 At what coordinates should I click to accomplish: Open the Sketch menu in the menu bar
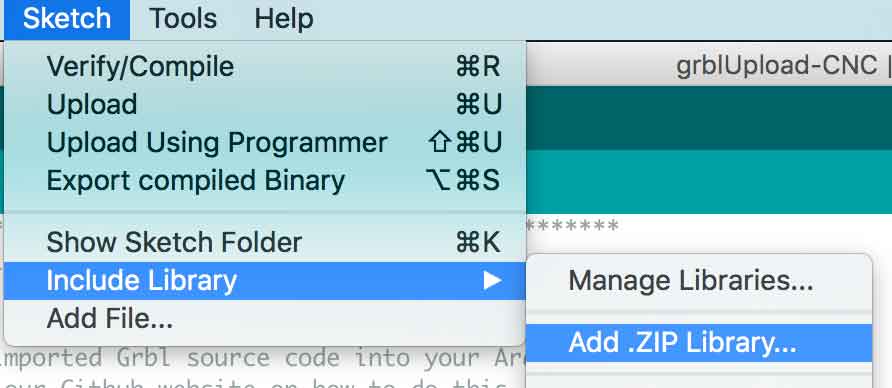[67, 19]
